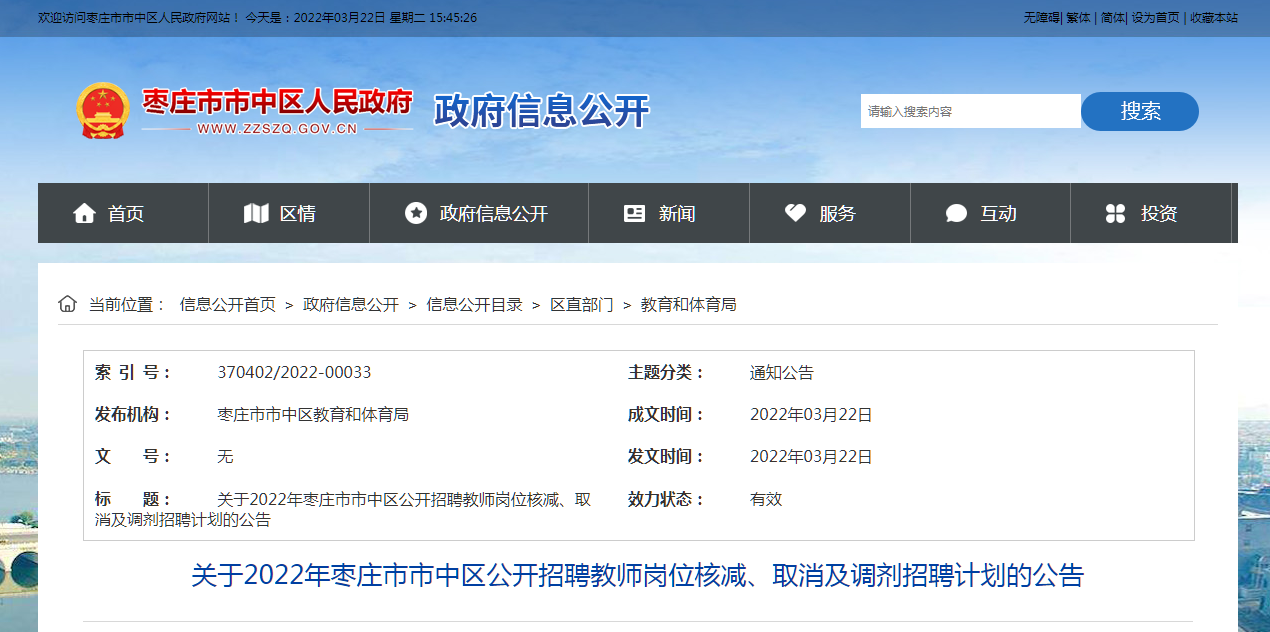Click the news card icon beside 新闻
Image resolution: width=1270 pixels, height=632 pixels.
click(x=634, y=213)
